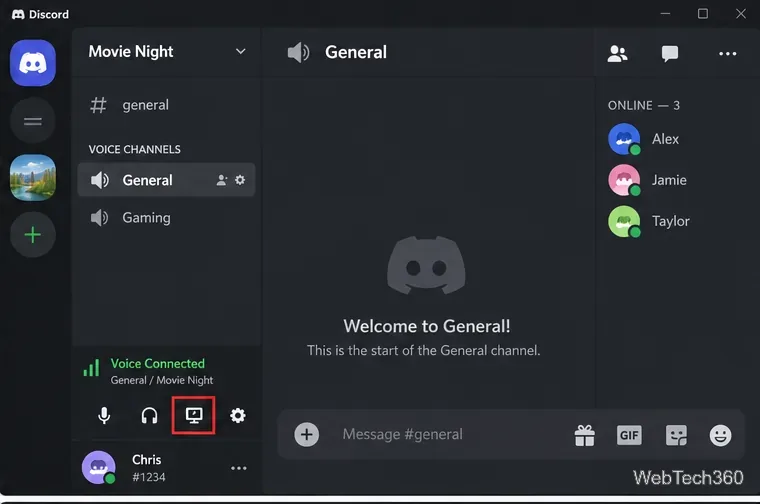Viewport: 760px width, 504px height.
Task: Click Jamie's pink avatar
Action: coord(624,180)
